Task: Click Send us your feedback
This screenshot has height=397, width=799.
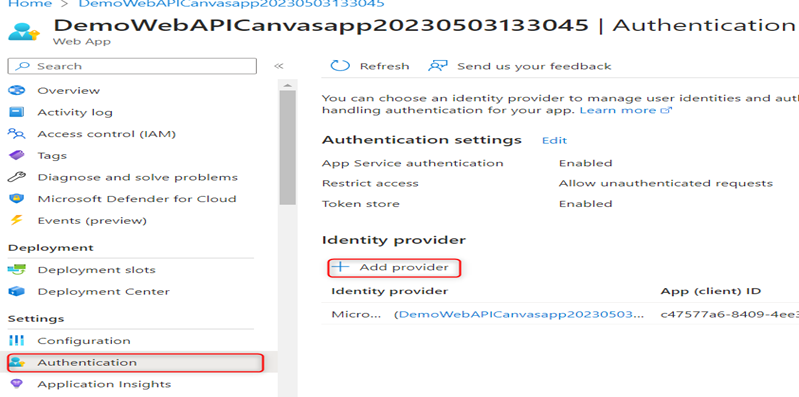Action: 520,66
